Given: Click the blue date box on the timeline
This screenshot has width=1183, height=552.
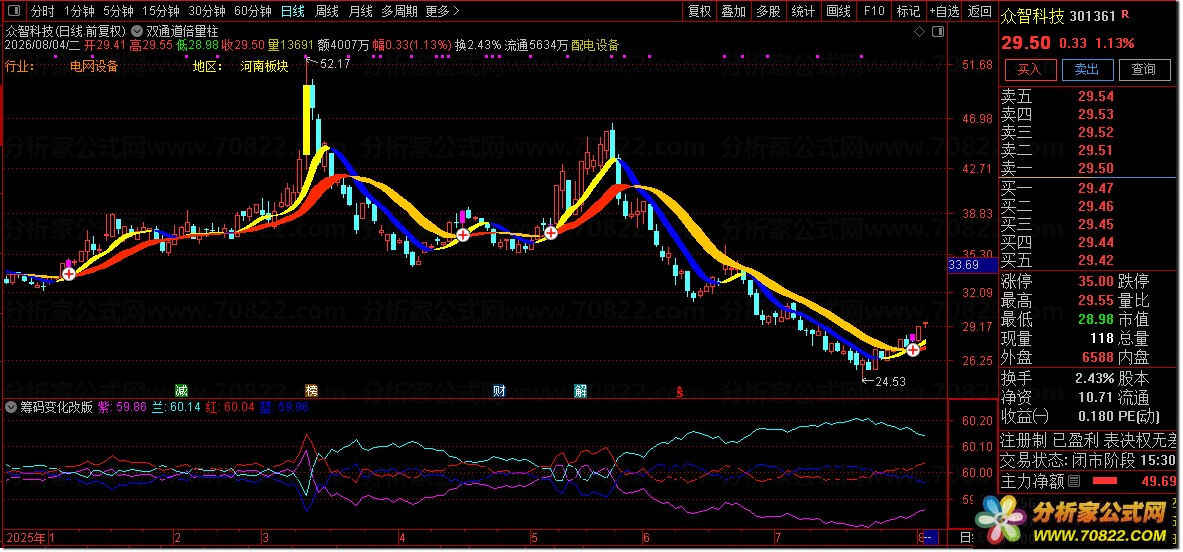Looking at the screenshot, I should [930, 537].
